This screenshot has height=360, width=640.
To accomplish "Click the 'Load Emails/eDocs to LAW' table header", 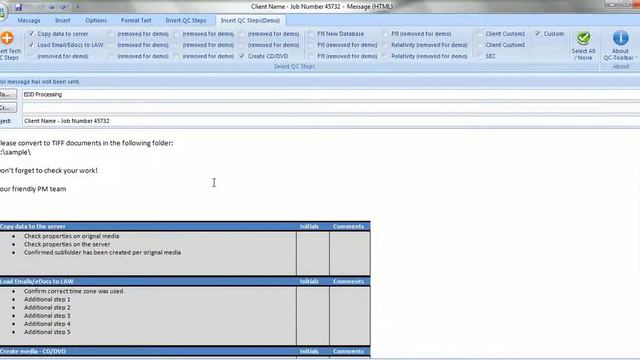I will pyautogui.click(x=37, y=282).
